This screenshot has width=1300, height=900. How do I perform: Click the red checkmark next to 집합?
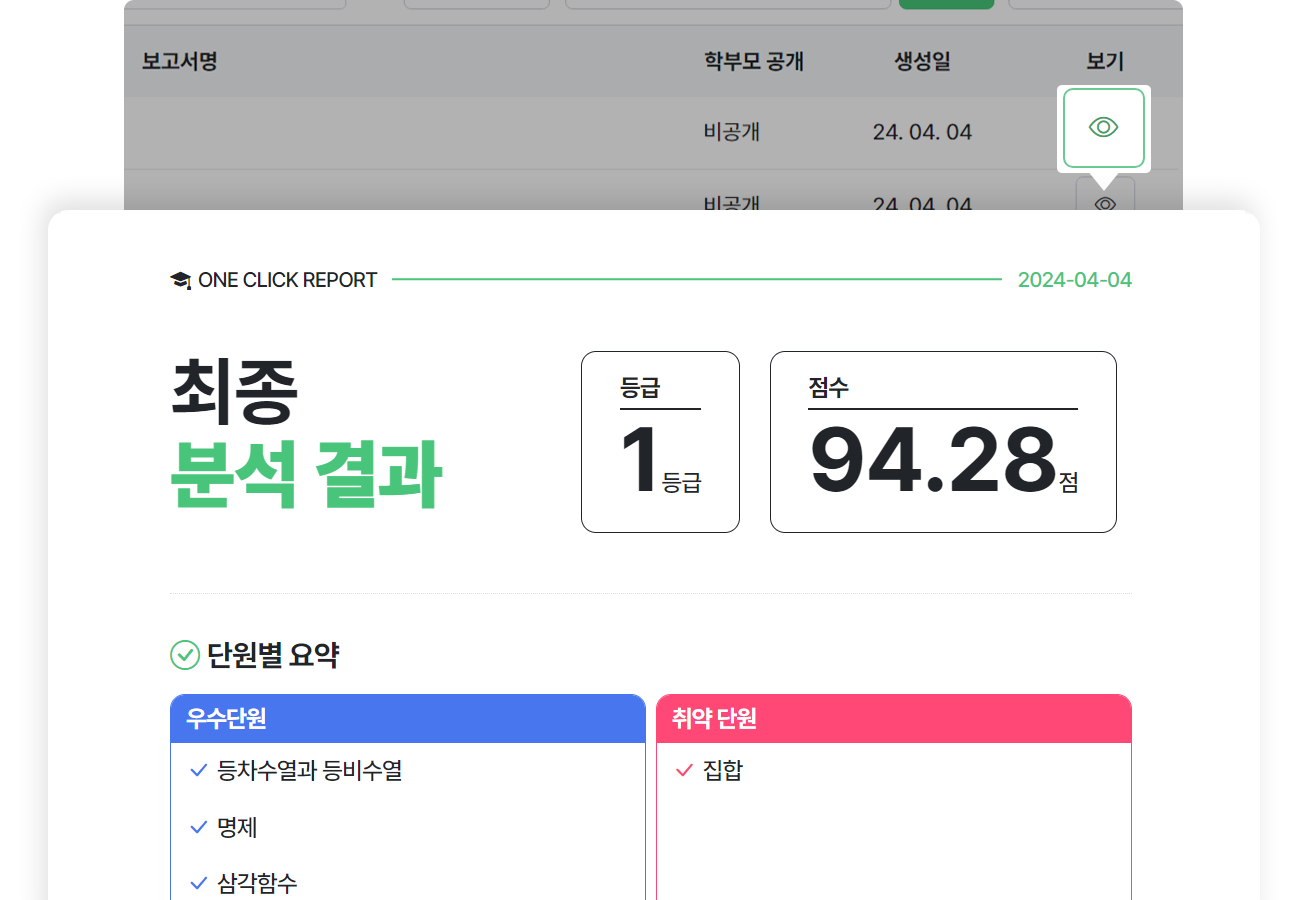click(684, 771)
